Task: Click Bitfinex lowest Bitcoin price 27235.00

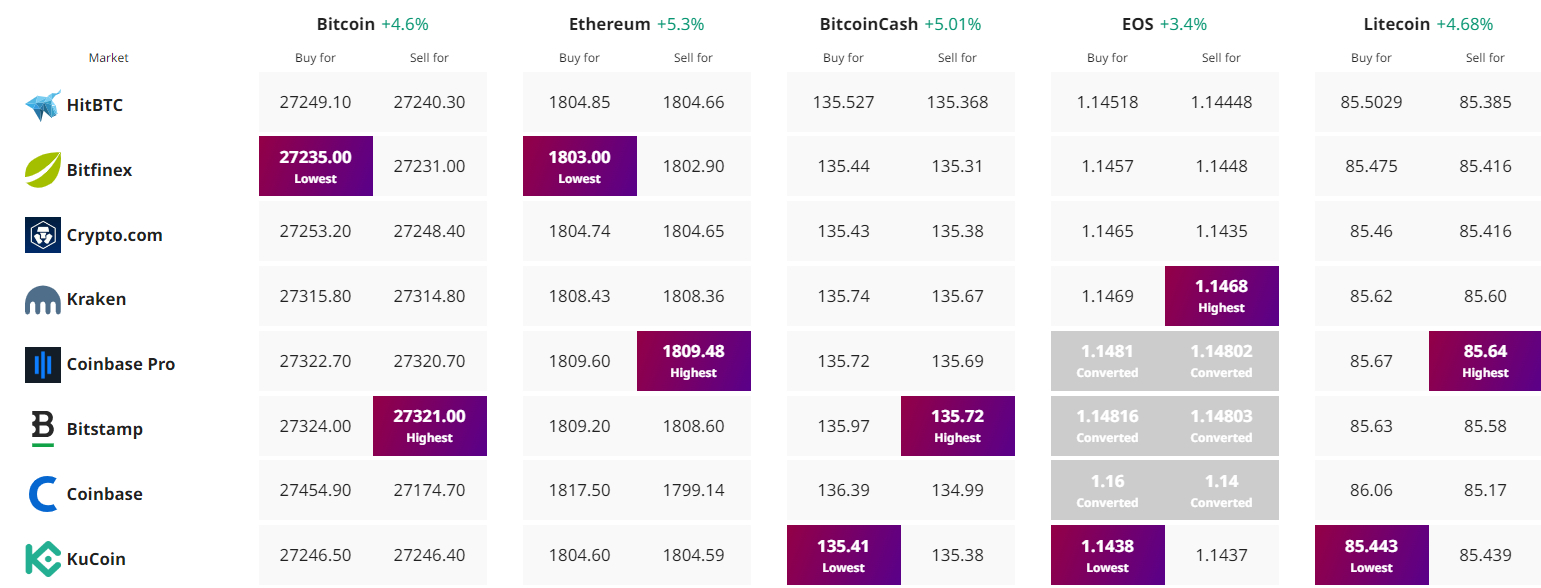Action: (316, 166)
